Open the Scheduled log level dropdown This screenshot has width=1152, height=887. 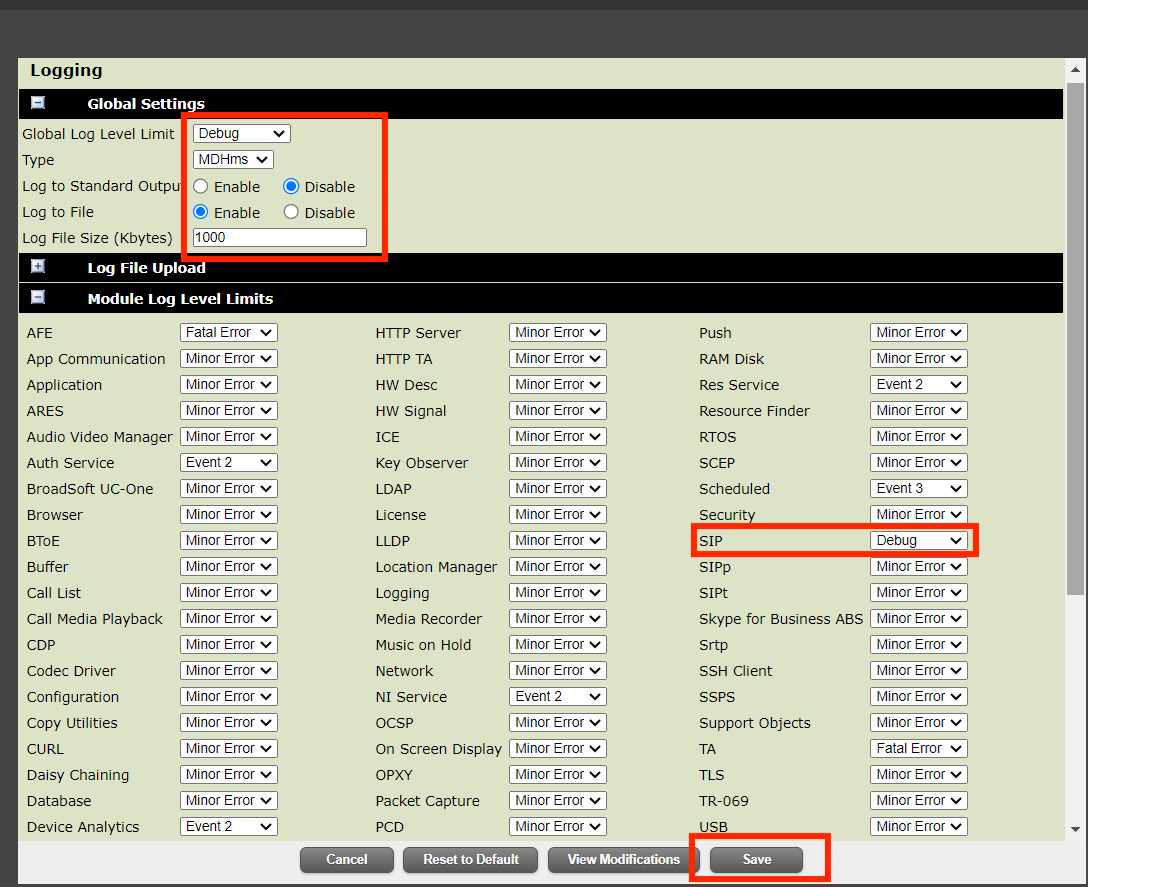(x=918, y=489)
